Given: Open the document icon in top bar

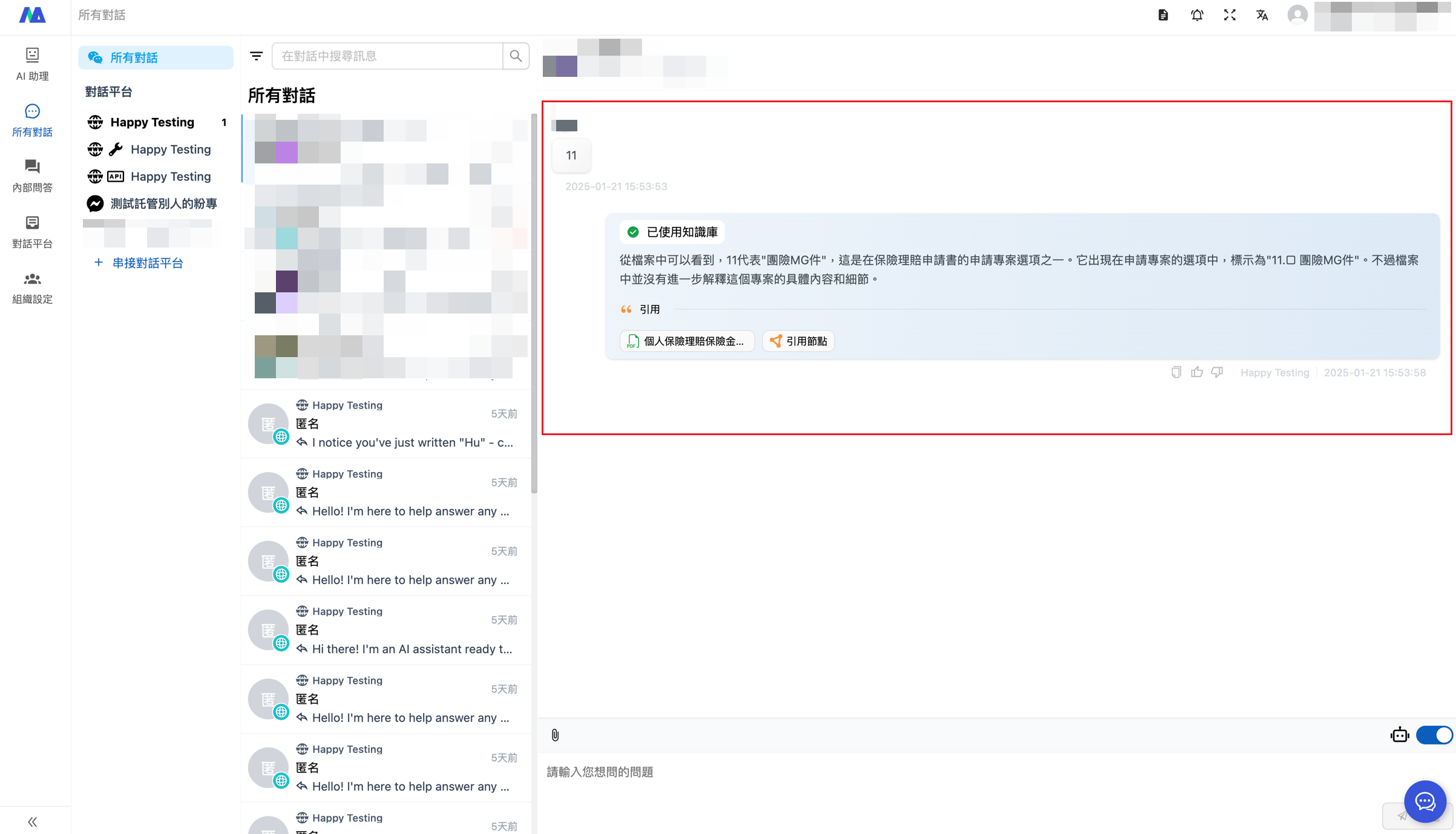Looking at the screenshot, I should [x=1163, y=15].
